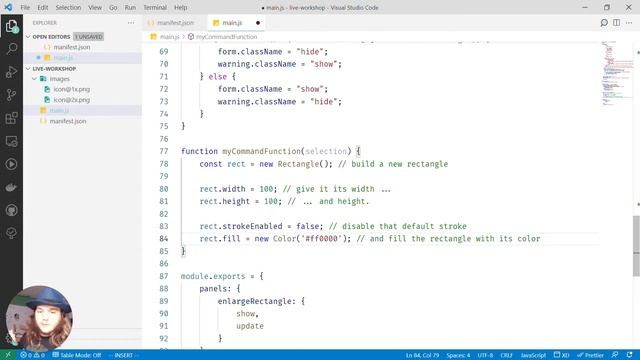Open icon@2x.png in the file tree
The height and width of the screenshot is (360, 640).
[72, 100]
